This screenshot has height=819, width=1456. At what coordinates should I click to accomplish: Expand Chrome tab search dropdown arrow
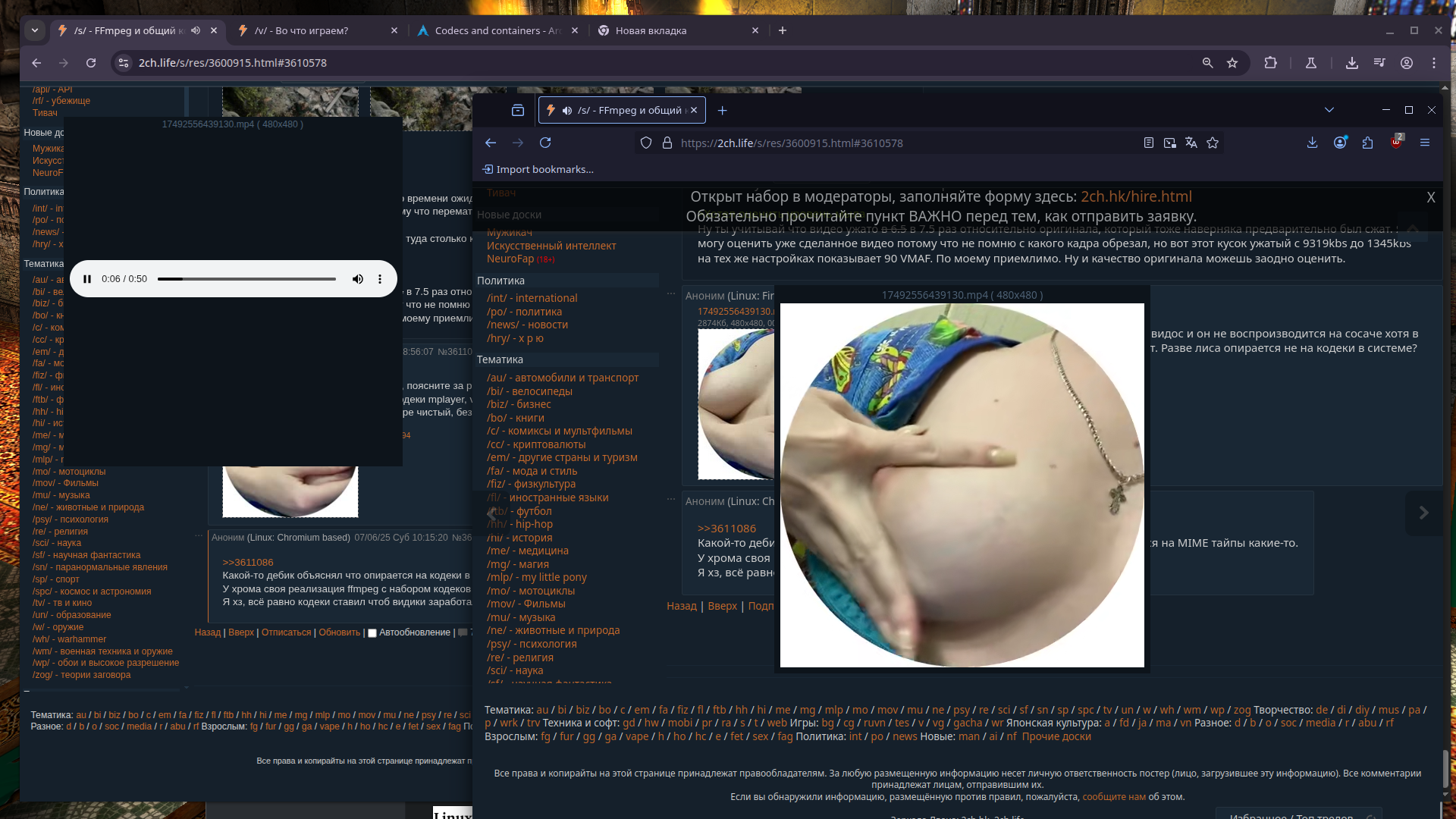coord(35,30)
